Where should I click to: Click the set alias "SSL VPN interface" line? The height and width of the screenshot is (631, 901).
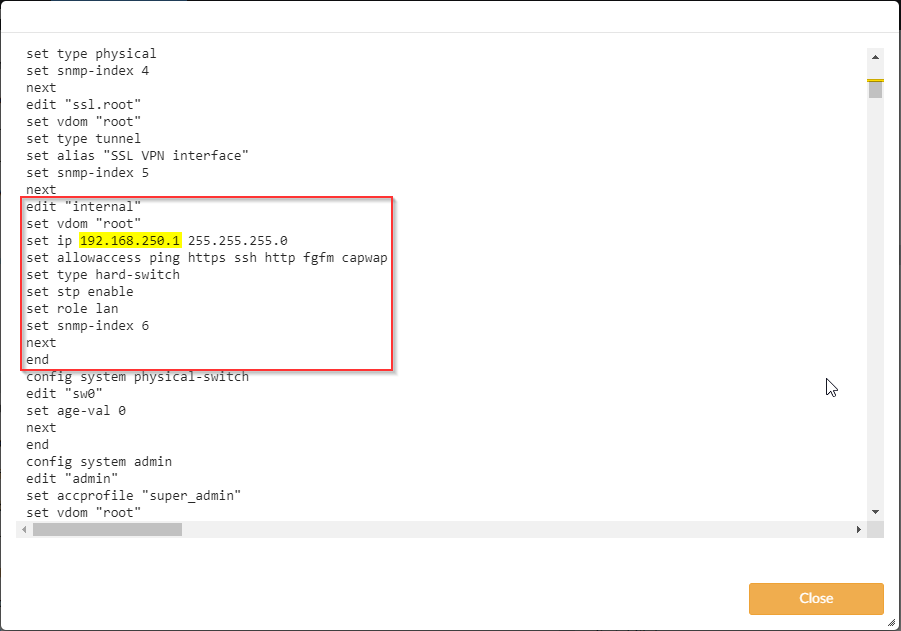pyautogui.click(x=137, y=155)
